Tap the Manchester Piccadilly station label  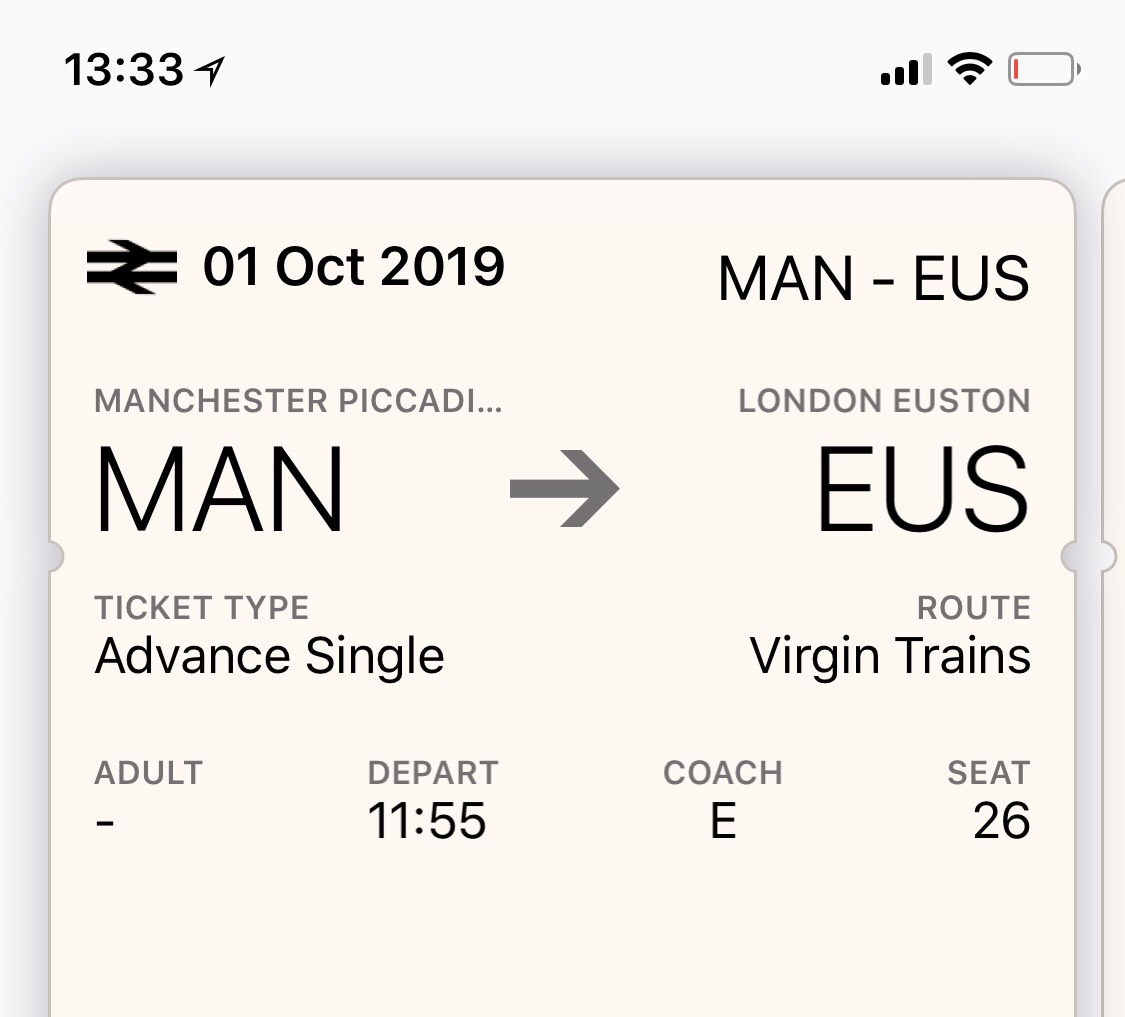[x=299, y=401]
